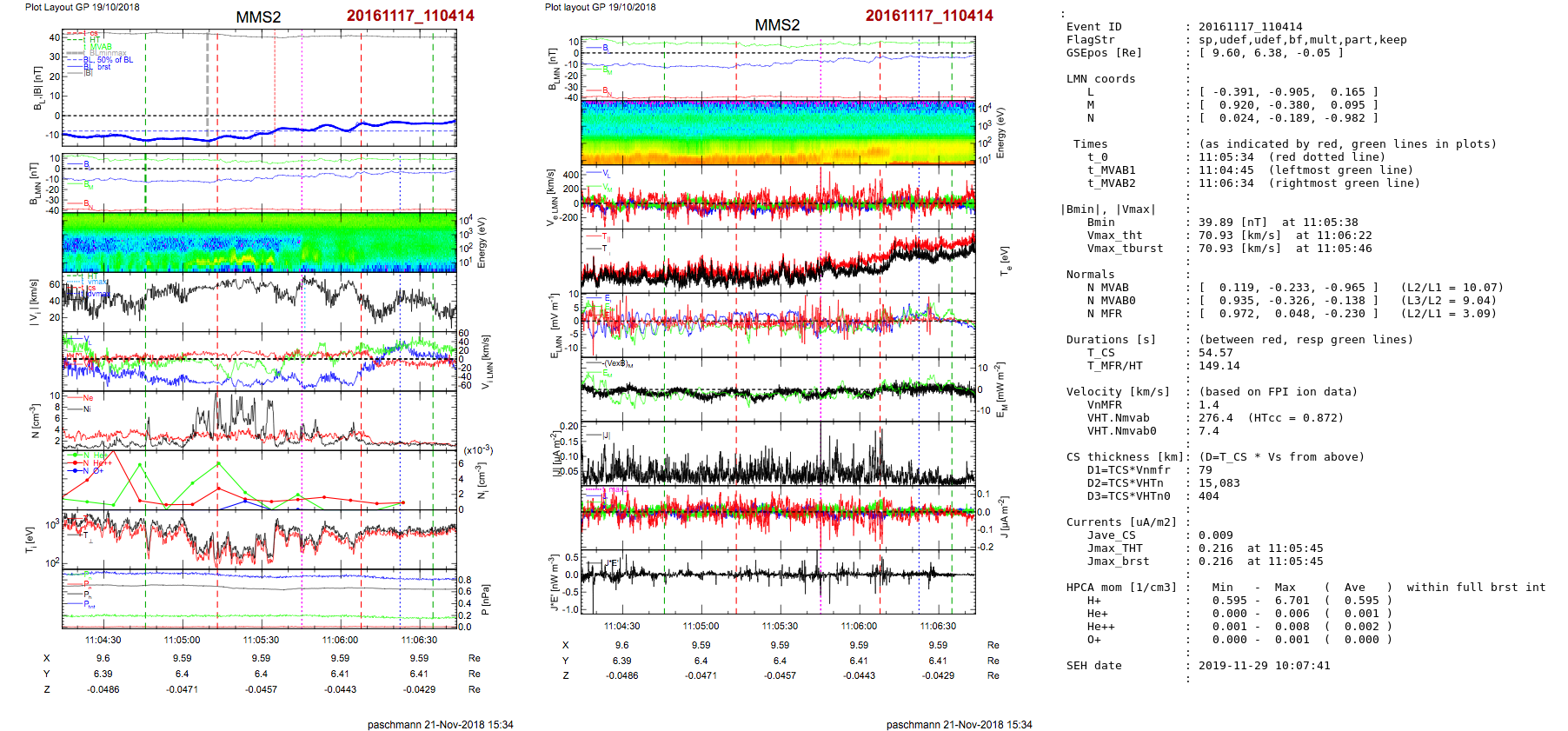Click the top-left "Plot Layout GP 19/10/2018" label
This screenshot has width=1568, height=731.
82,7
